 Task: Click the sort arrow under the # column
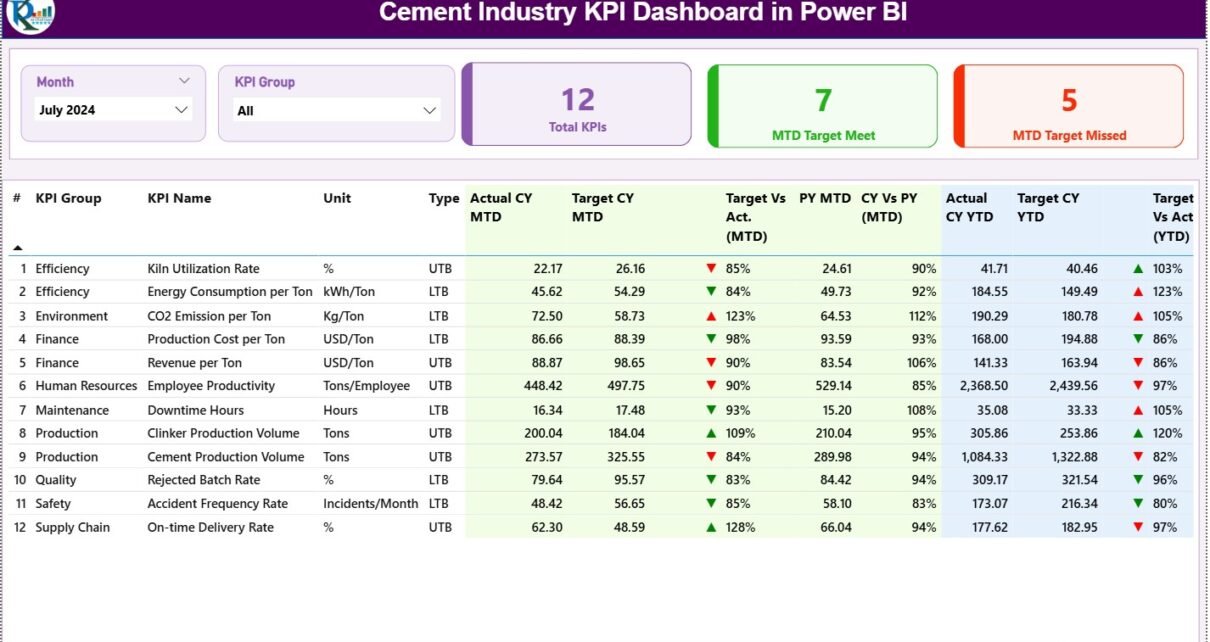pyautogui.click(x=17, y=247)
